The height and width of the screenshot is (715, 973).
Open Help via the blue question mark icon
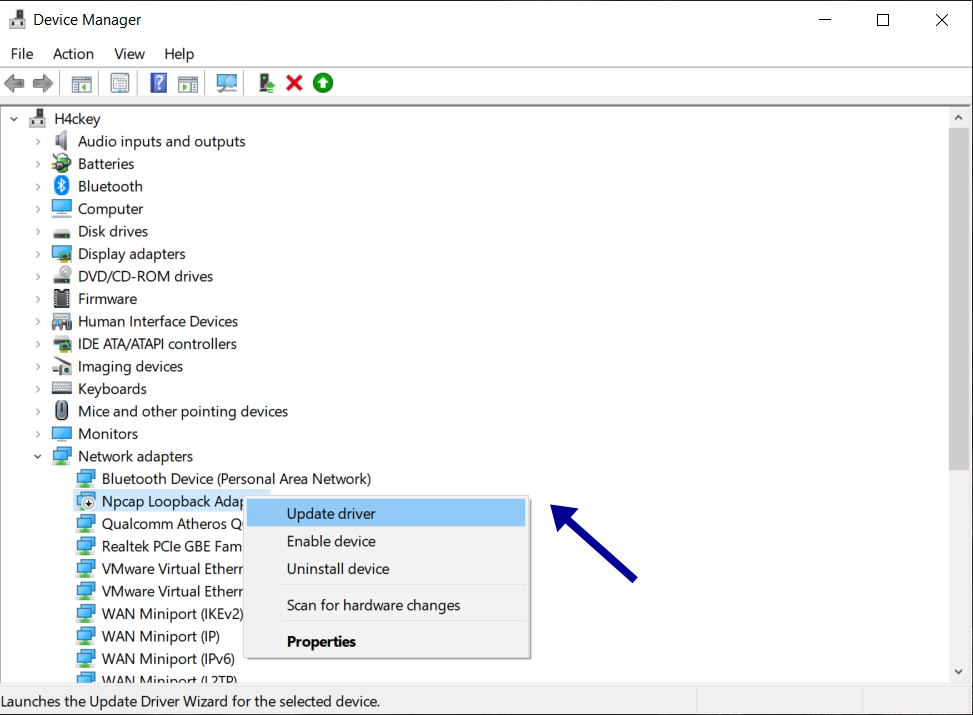pos(158,82)
